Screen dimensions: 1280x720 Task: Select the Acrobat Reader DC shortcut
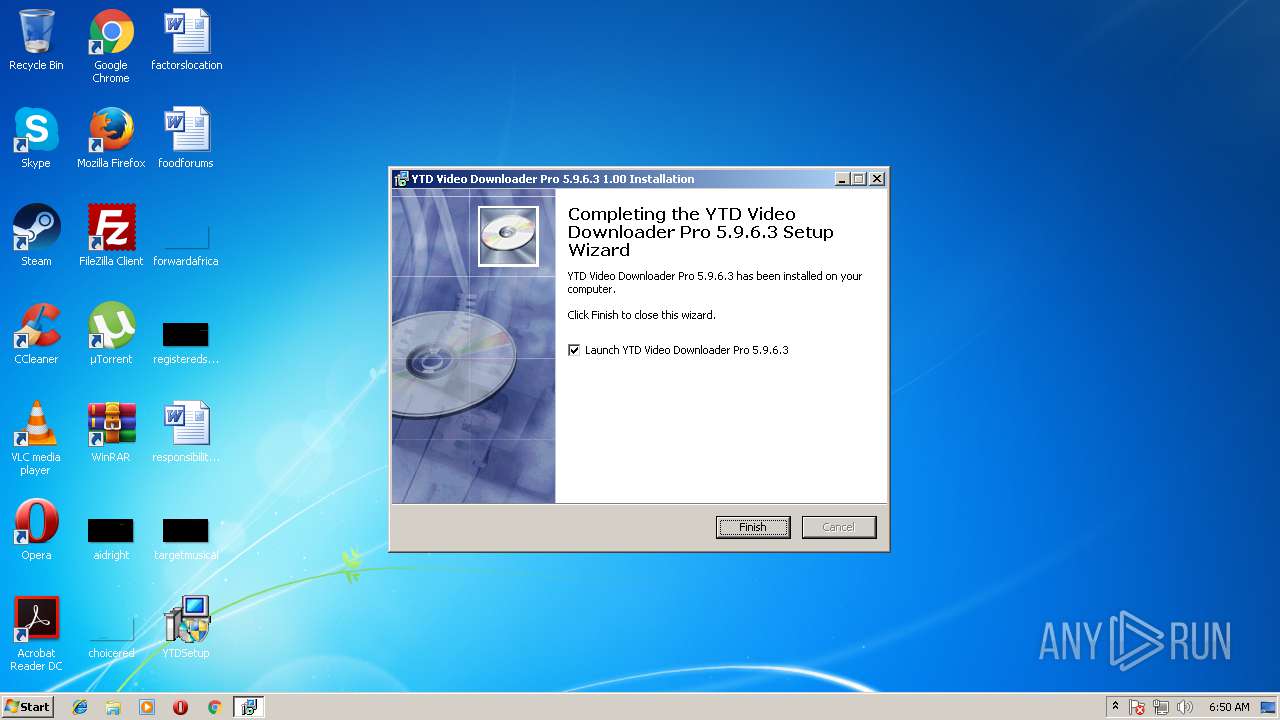click(36, 634)
